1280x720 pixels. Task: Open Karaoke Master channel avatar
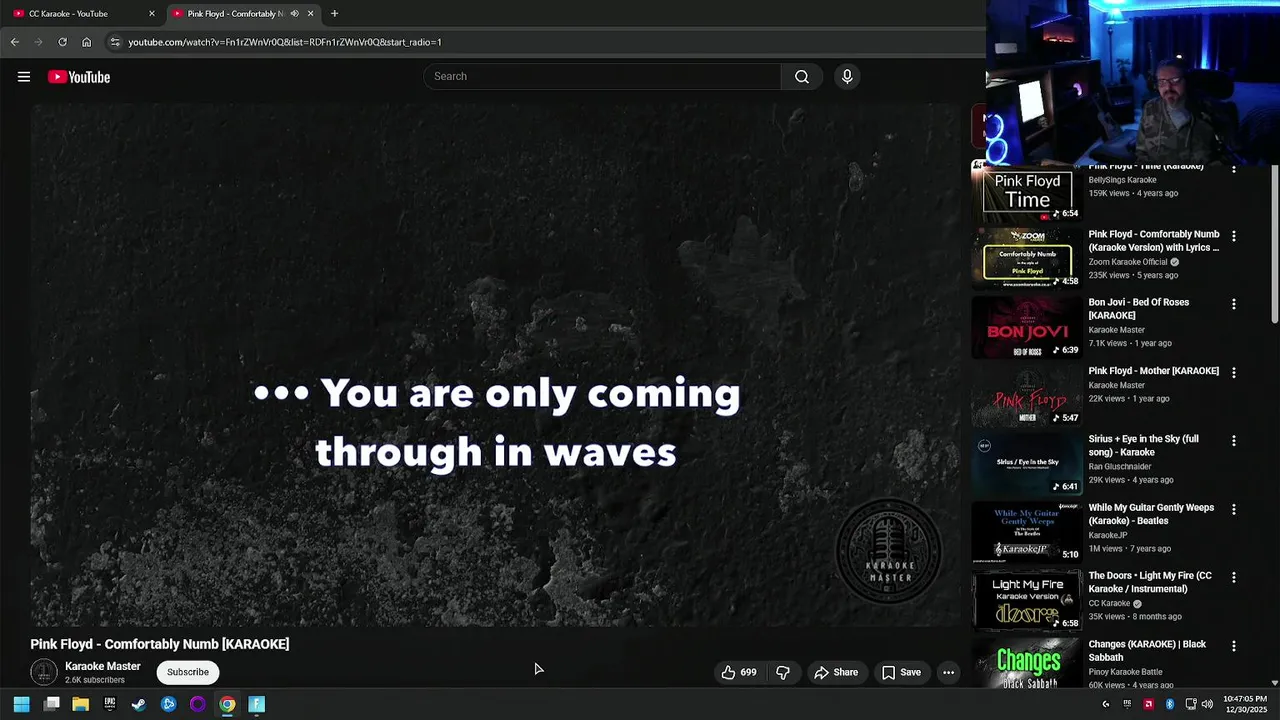44,672
